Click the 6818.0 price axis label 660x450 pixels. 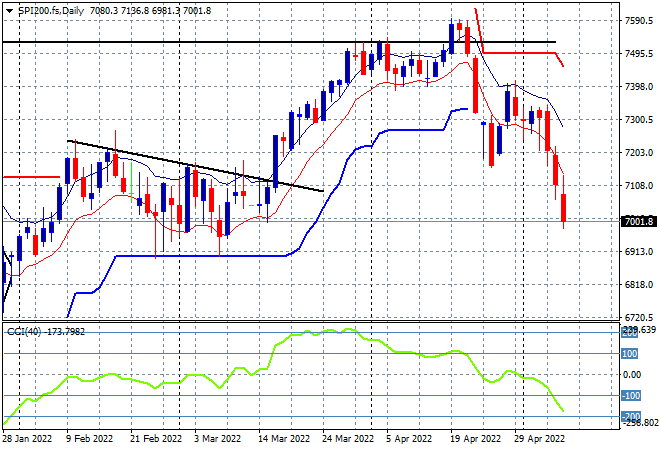pyautogui.click(x=639, y=285)
